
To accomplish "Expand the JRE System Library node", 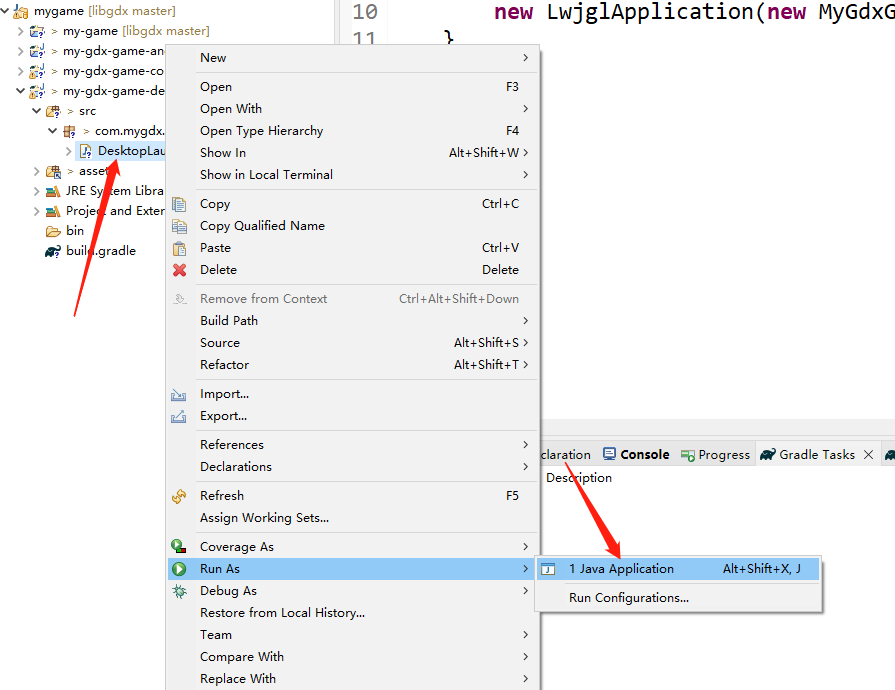I will pyautogui.click(x=37, y=191).
